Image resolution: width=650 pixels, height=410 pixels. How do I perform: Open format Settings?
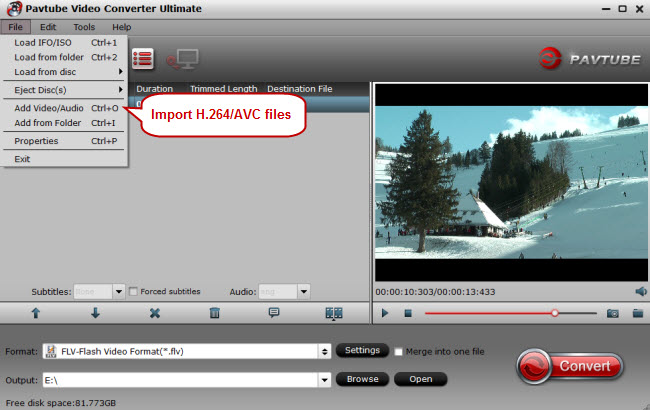point(362,350)
